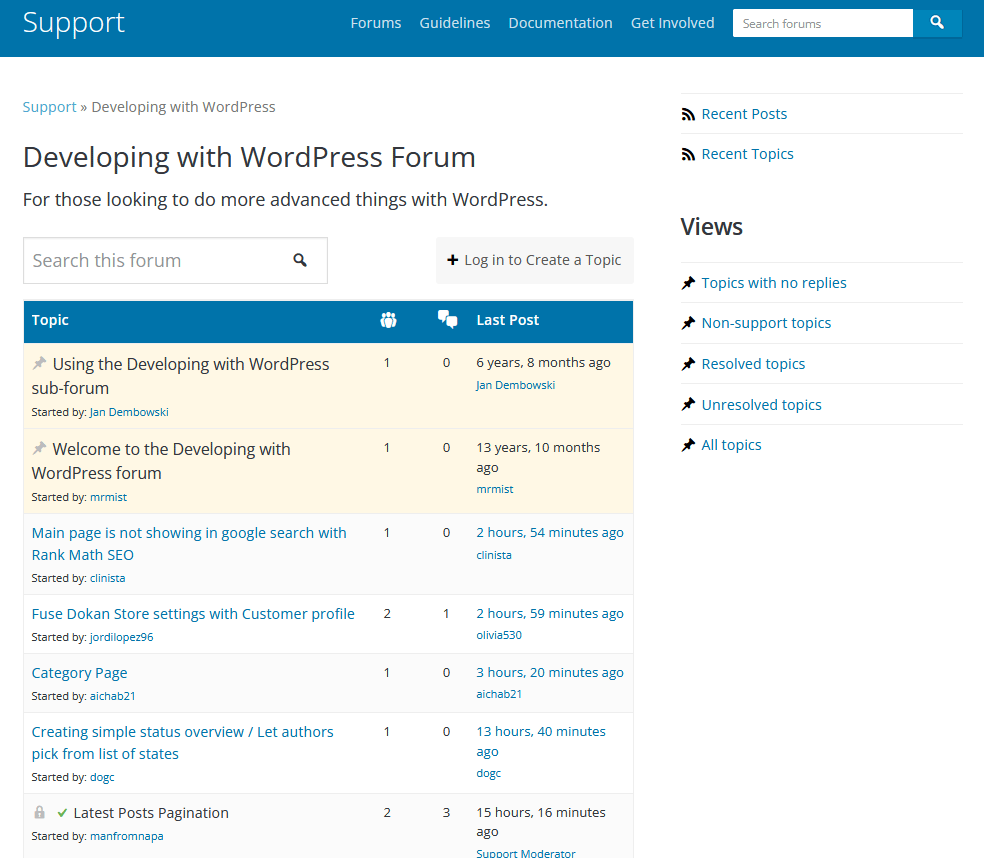This screenshot has width=984, height=858.
Task: View Resolved topics
Action: coord(753,364)
